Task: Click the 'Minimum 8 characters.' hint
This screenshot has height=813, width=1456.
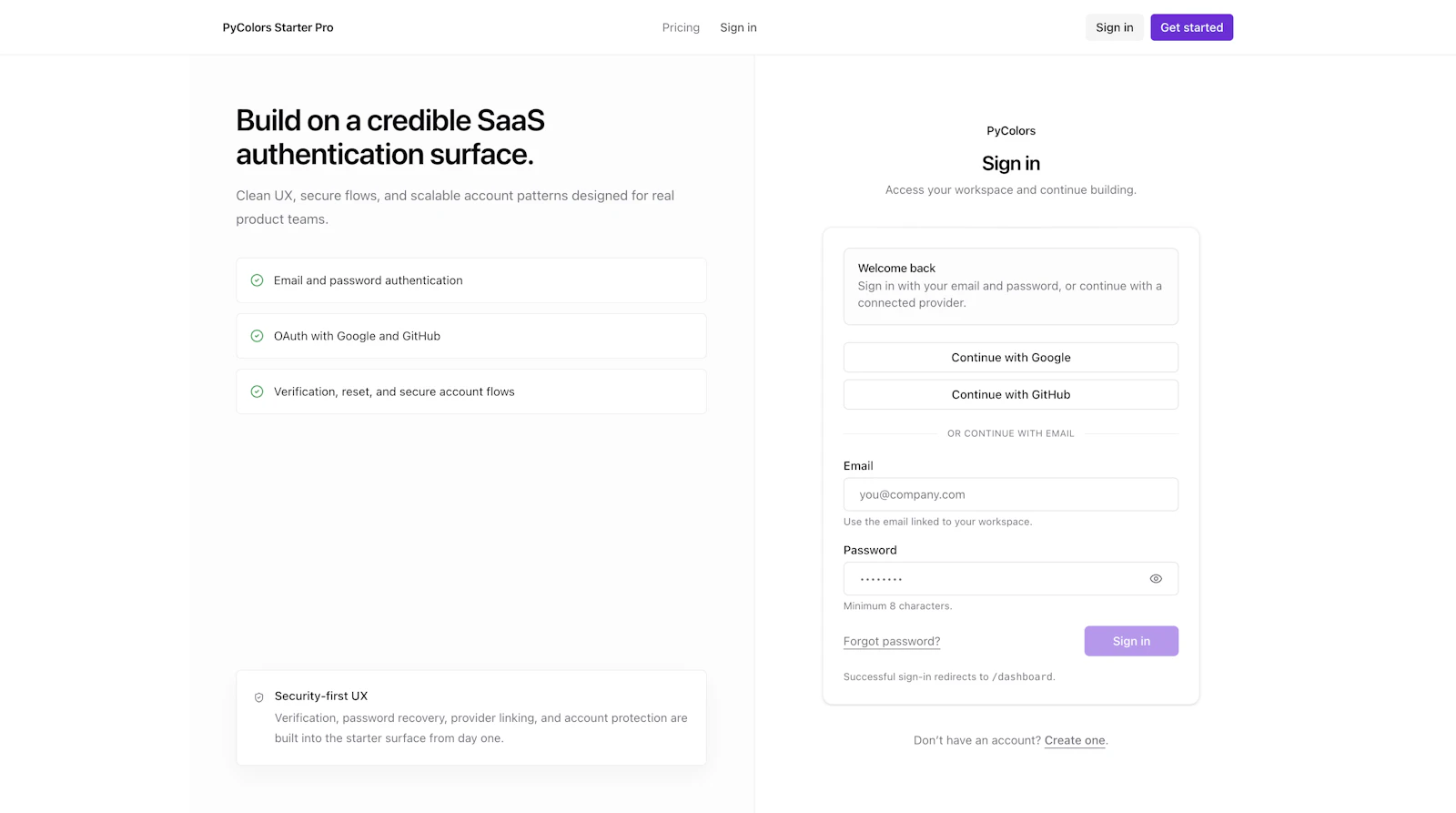Action: coord(897,606)
